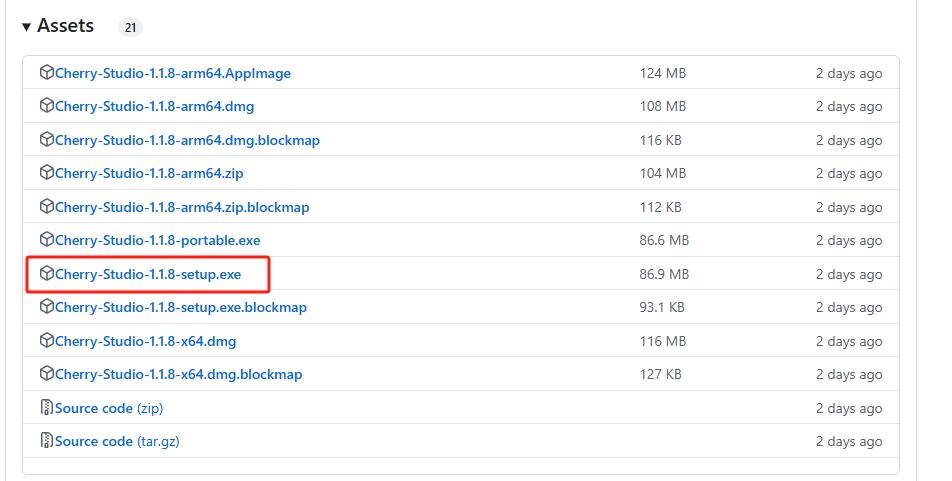This screenshot has height=481, width=952.
Task: Download Source code (tar.gz) archive
Action: click(x=117, y=441)
